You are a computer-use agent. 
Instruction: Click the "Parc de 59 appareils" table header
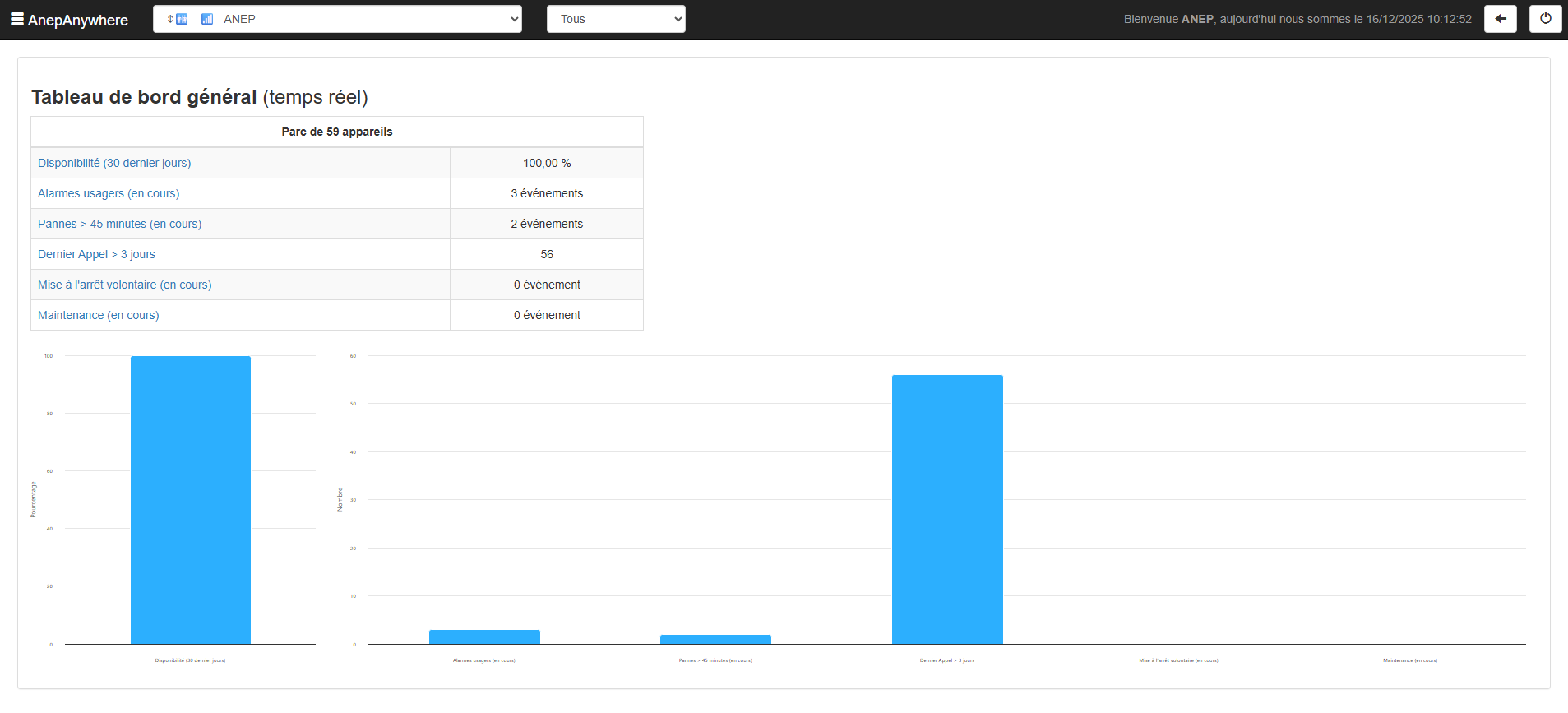(337, 132)
